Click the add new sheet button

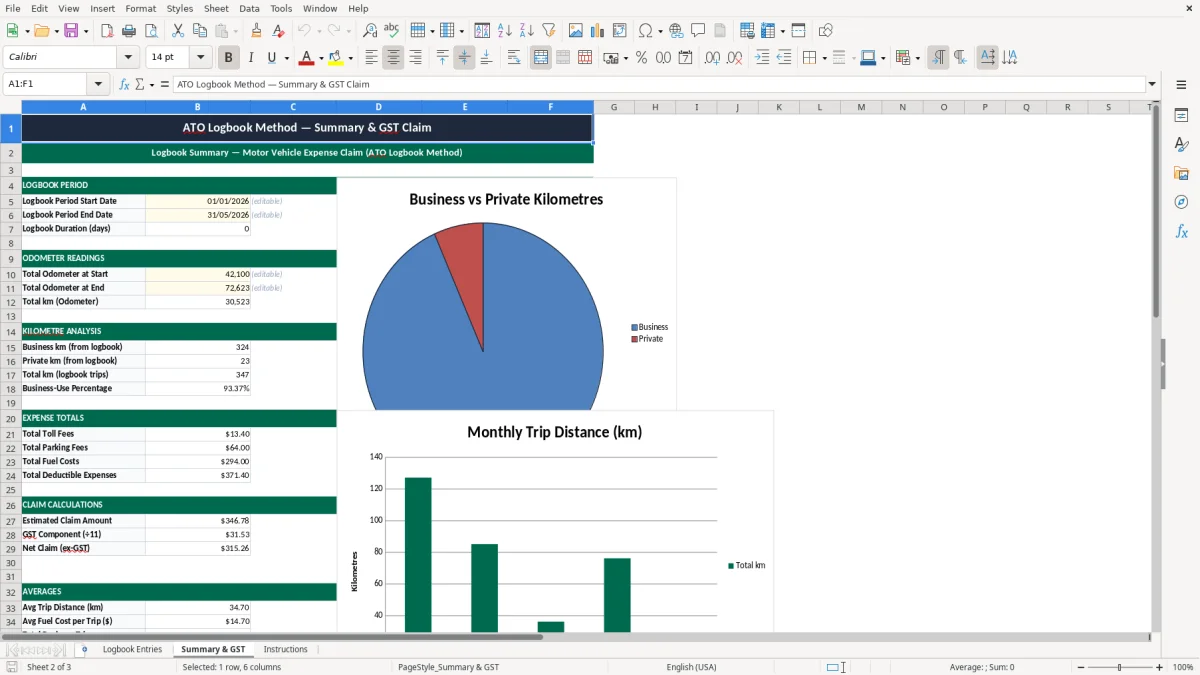point(84,649)
